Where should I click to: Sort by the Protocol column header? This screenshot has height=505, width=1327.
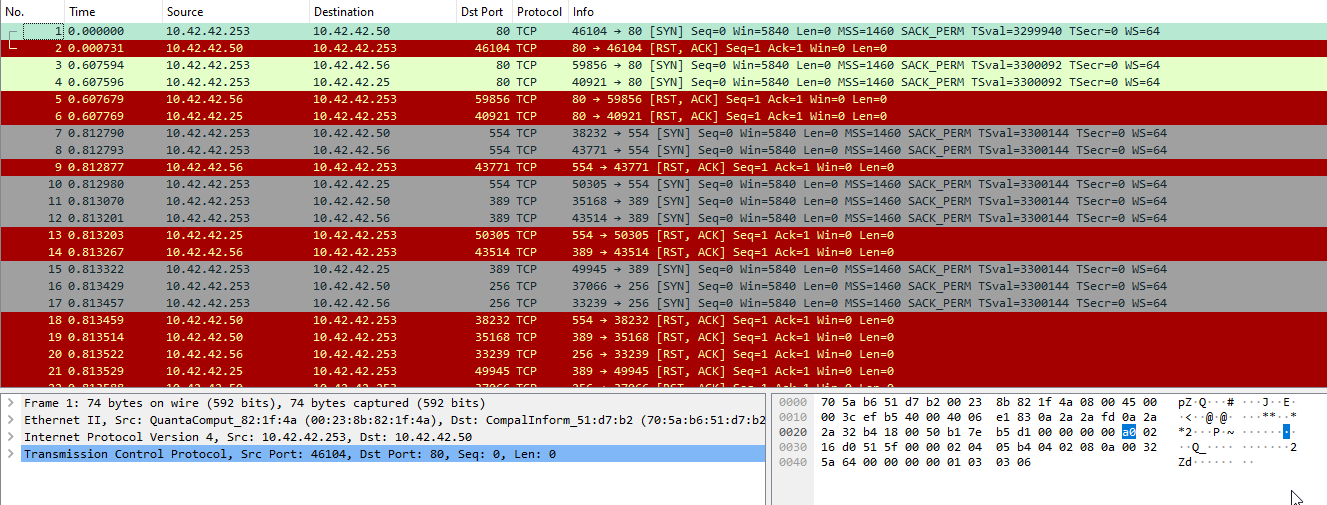539,12
